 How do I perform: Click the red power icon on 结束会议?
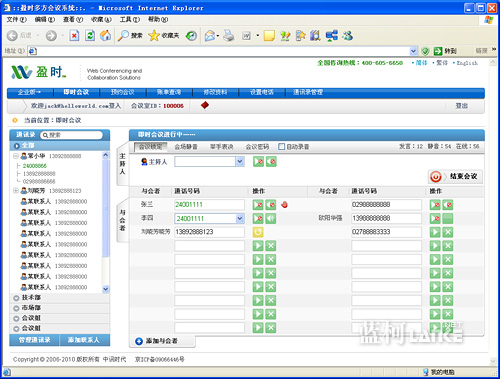(436, 177)
